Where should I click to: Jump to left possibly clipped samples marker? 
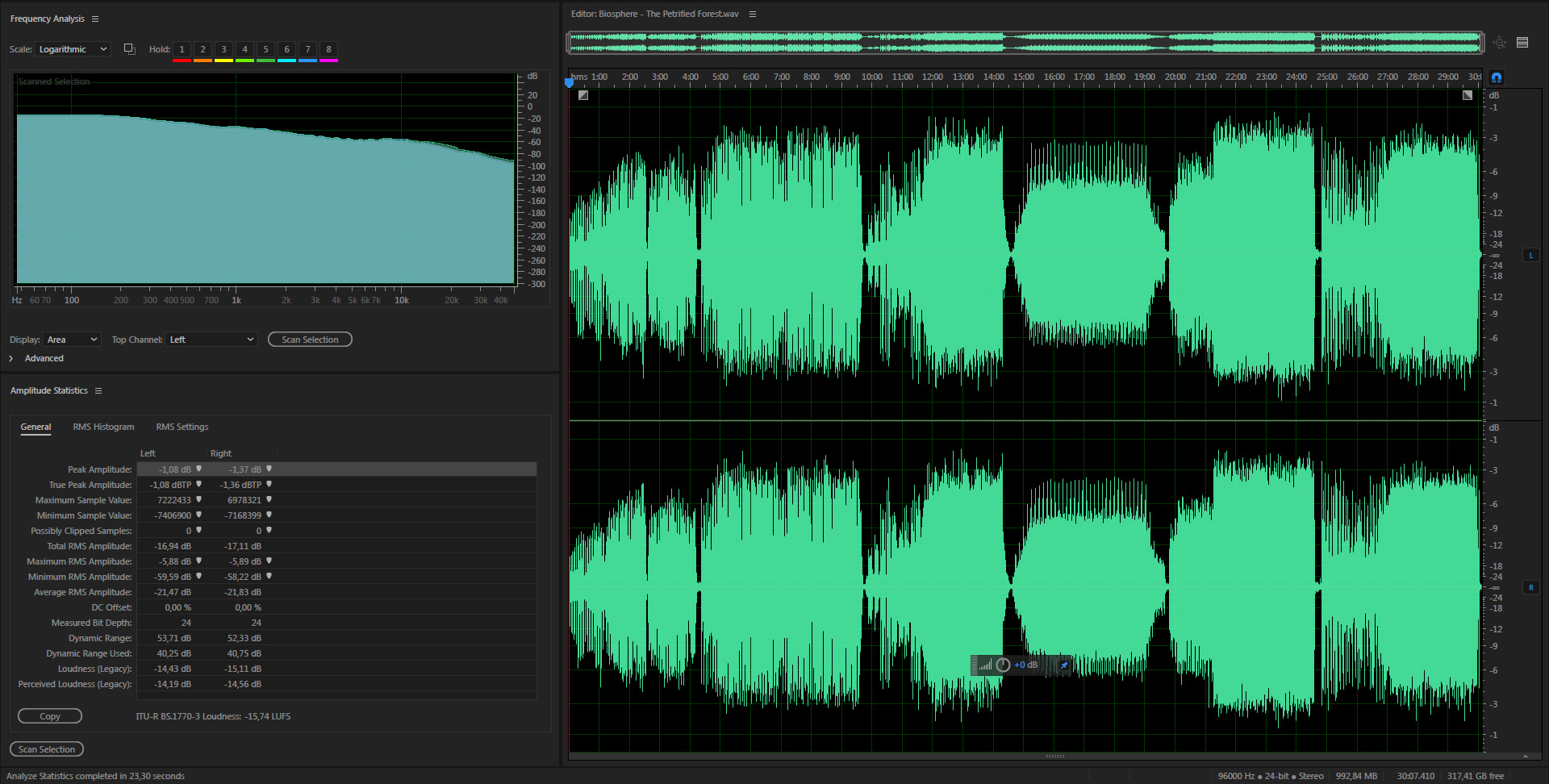[x=198, y=530]
